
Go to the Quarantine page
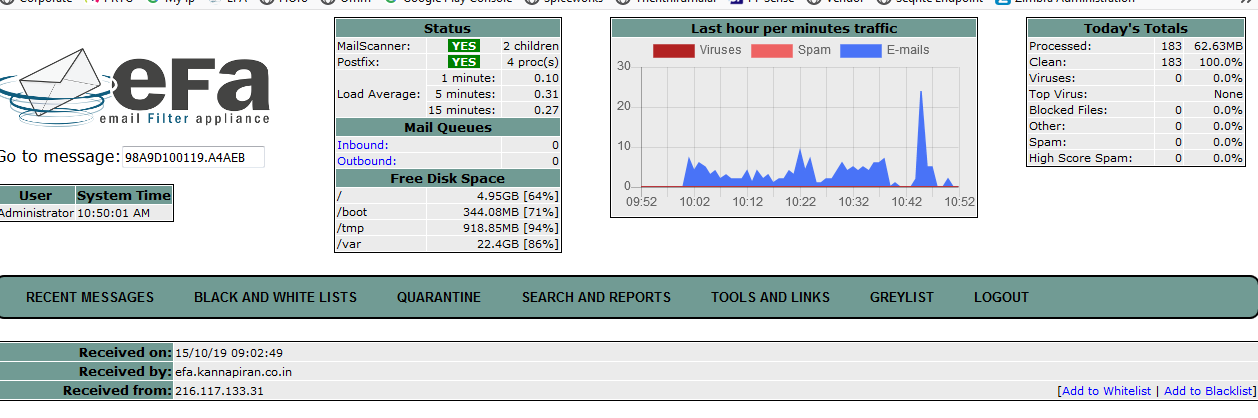click(x=439, y=297)
